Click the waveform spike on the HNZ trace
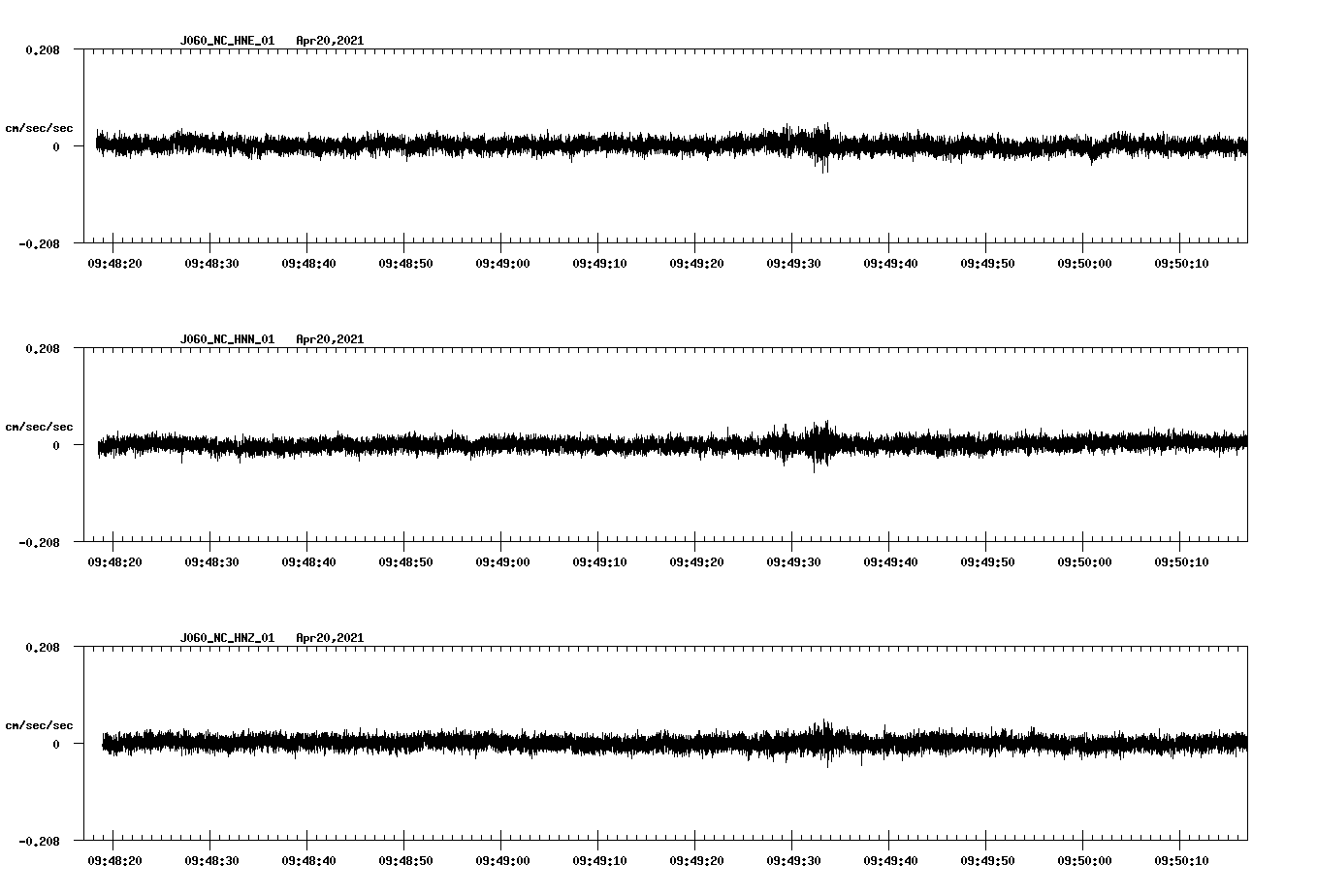 point(825,742)
